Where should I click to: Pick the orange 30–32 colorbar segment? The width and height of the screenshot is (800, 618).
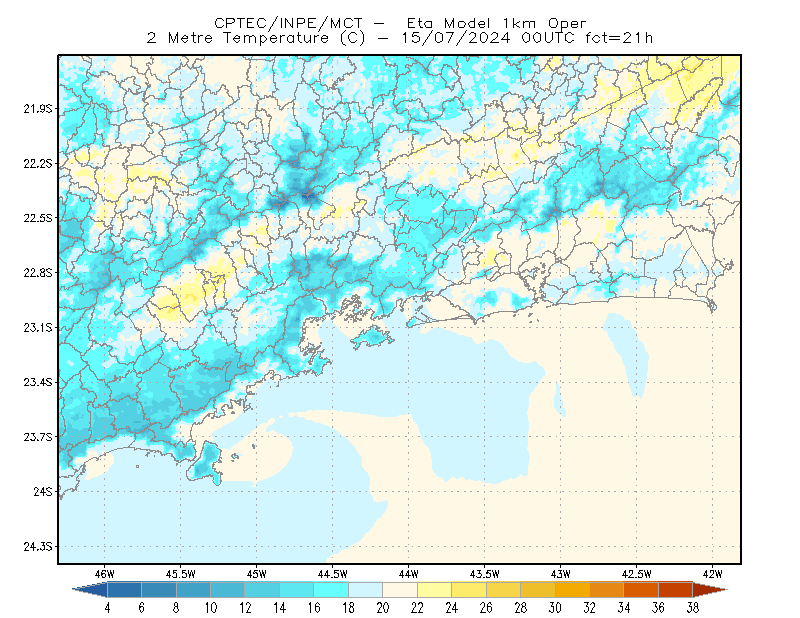click(572, 589)
